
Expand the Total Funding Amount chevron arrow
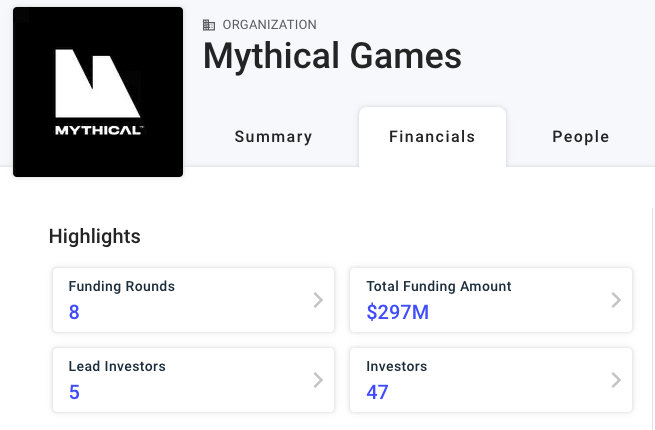[616, 300]
